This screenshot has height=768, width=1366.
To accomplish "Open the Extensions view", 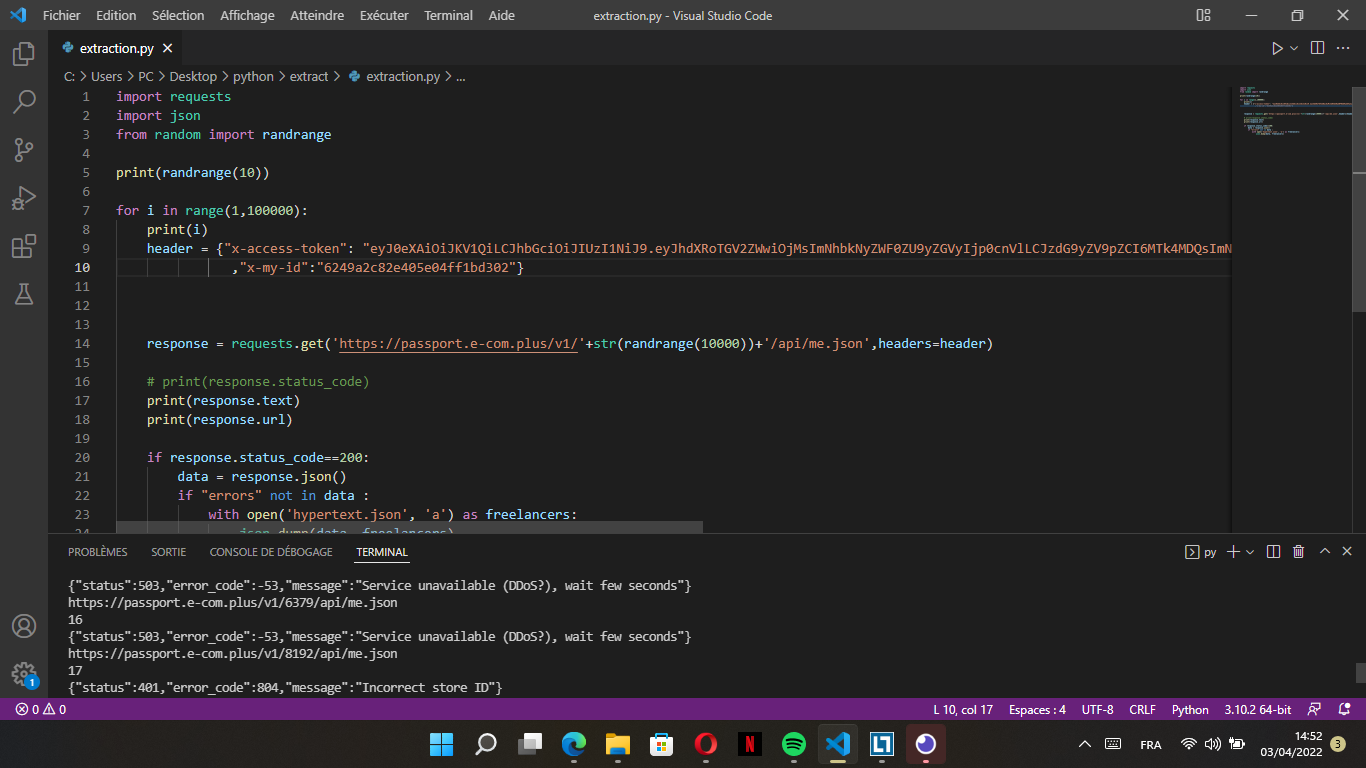I will click(x=24, y=246).
